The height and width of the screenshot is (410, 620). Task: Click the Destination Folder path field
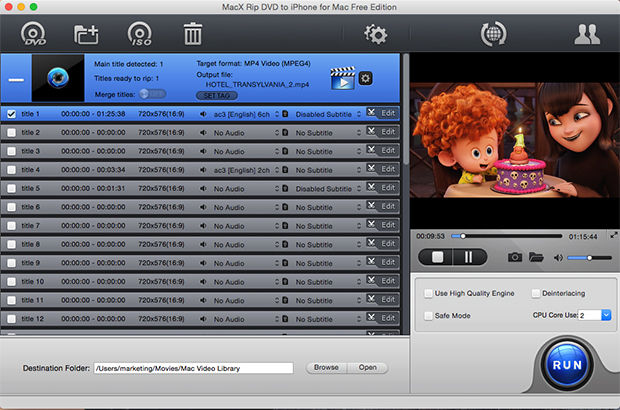193,368
